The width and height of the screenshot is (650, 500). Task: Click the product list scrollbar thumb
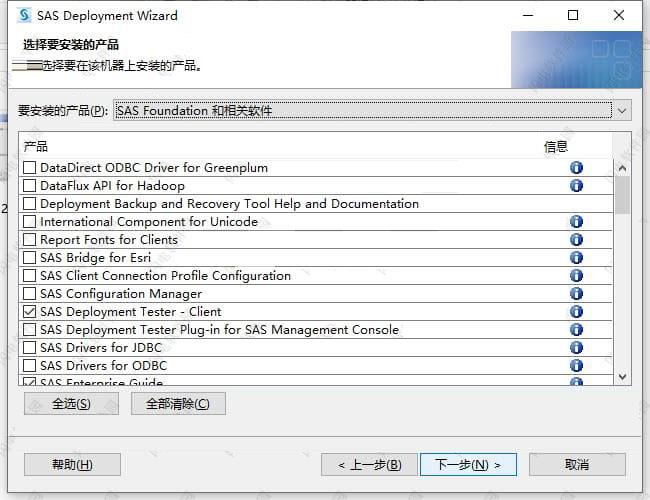[622, 195]
